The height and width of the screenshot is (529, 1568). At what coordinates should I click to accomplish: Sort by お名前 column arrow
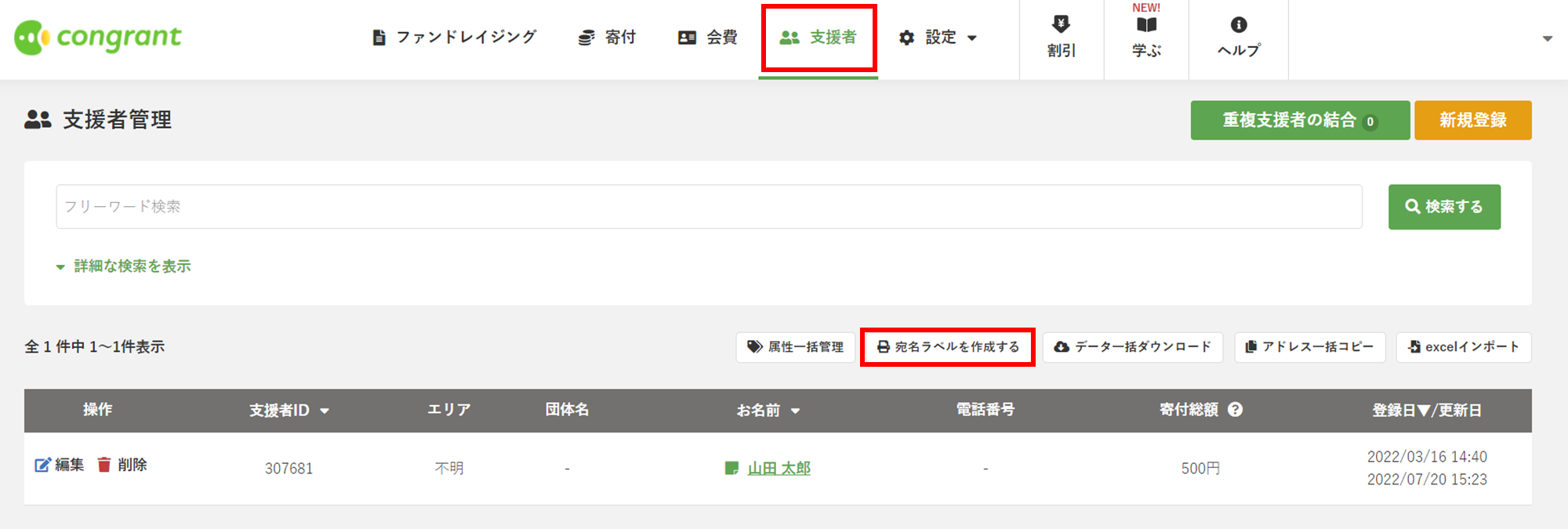pyautogui.click(x=795, y=411)
